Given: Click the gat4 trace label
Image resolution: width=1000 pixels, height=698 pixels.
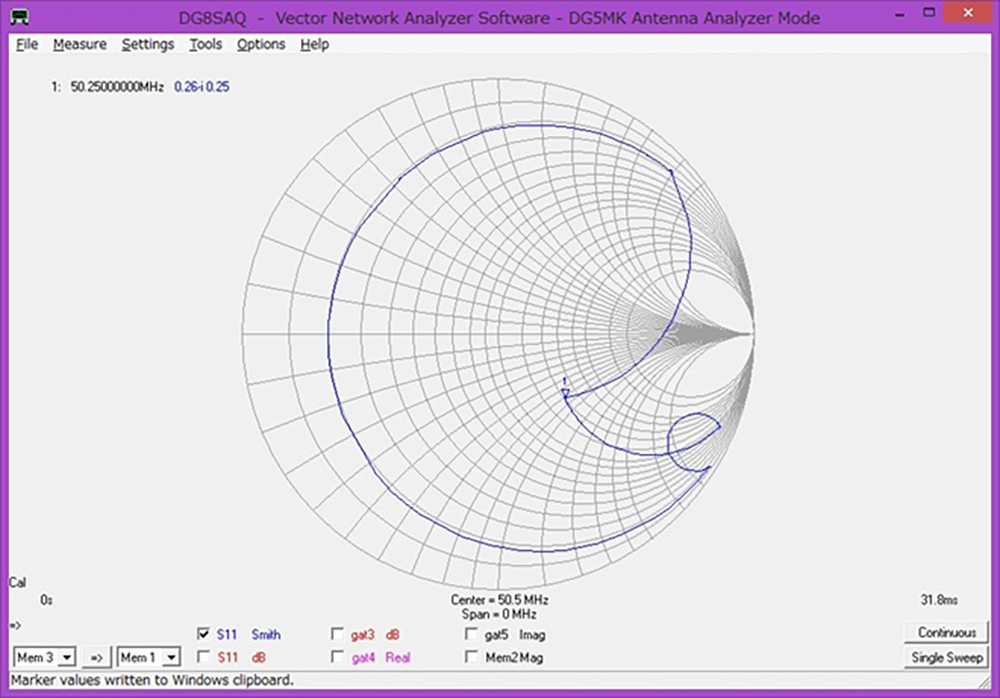Looking at the screenshot, I should (363, 658).
